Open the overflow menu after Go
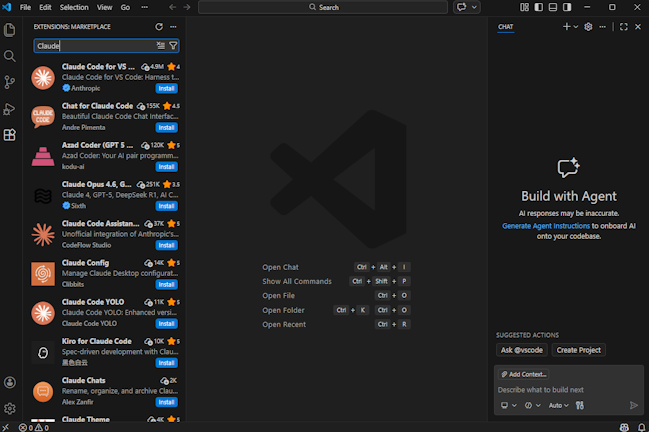 click(144, 7)
